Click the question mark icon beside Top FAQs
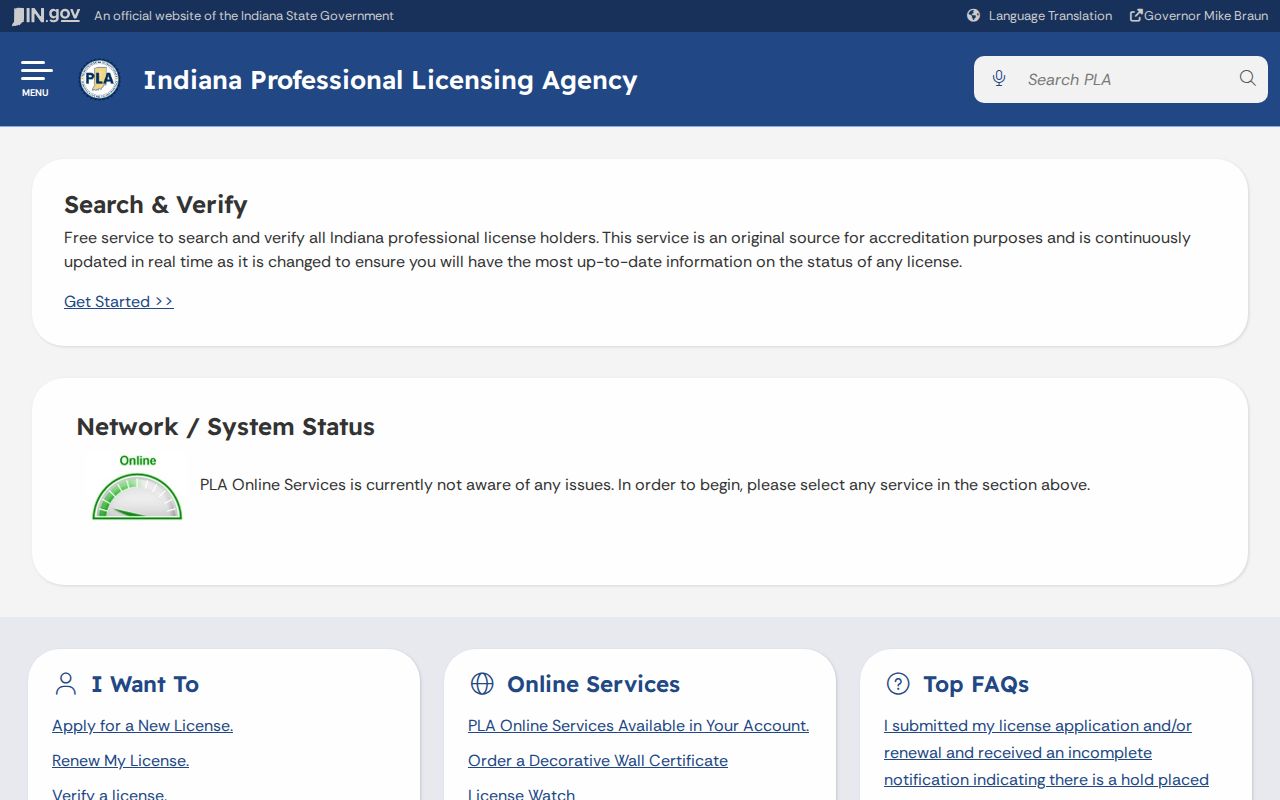The height and width of the screenshot is (800, 1280). tap(898, 684)
